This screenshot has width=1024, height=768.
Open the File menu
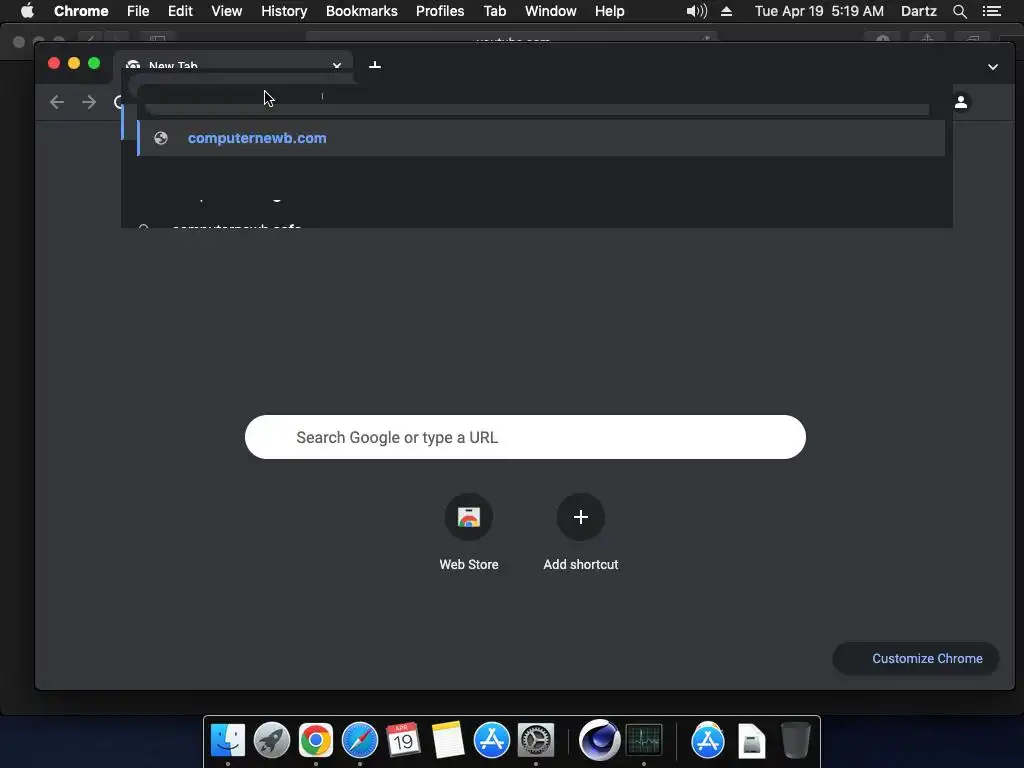point(138,11)
